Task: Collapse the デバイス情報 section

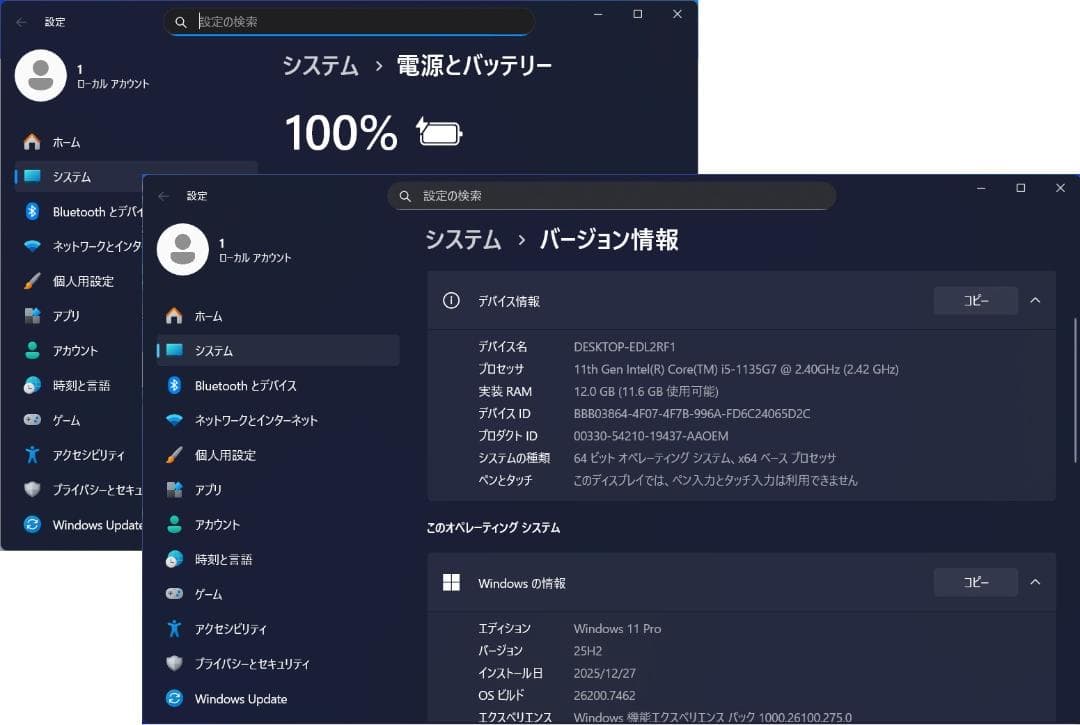Action: coord(1035,300)
